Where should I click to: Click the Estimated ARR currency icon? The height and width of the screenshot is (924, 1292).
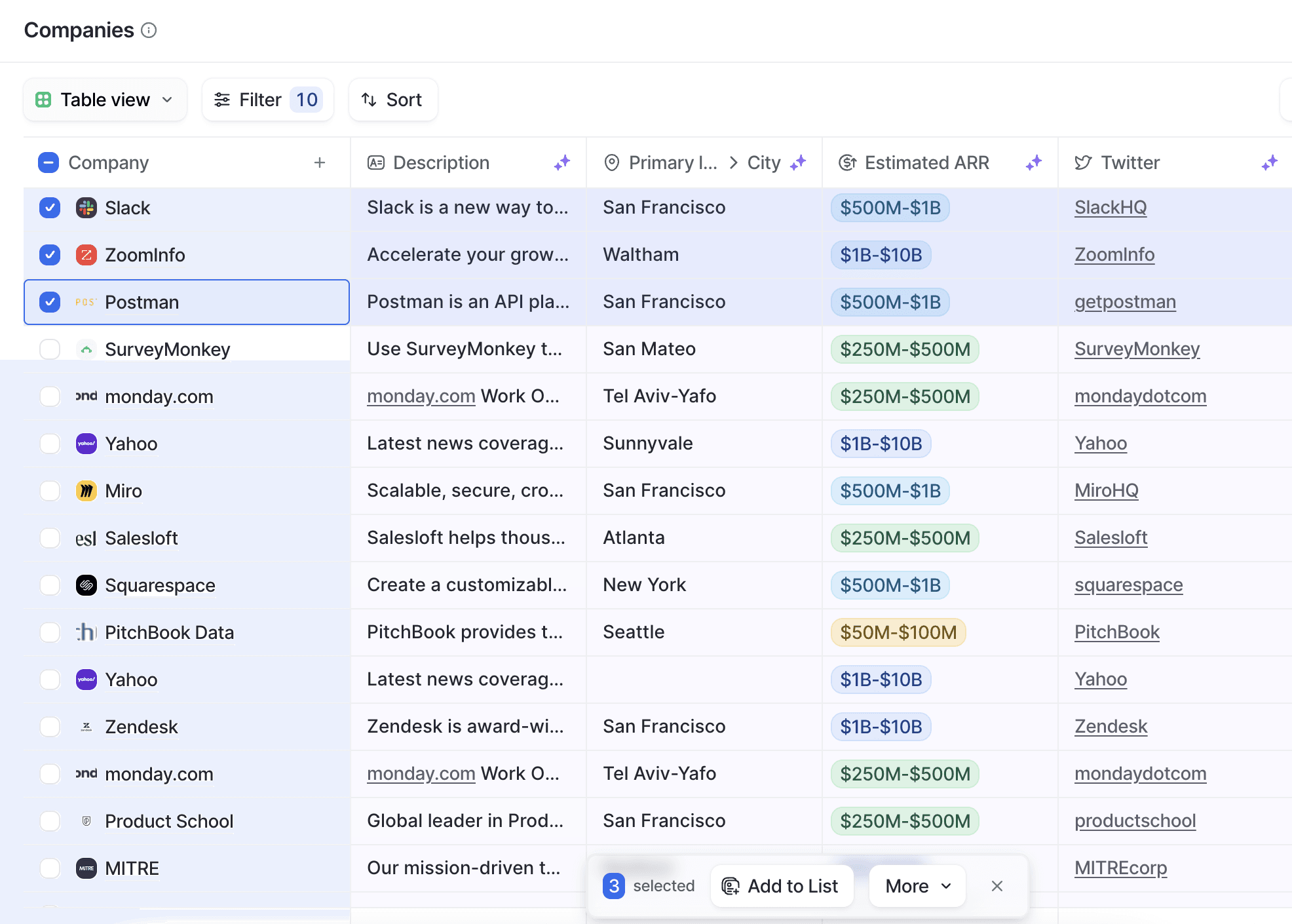pos(847,163)
